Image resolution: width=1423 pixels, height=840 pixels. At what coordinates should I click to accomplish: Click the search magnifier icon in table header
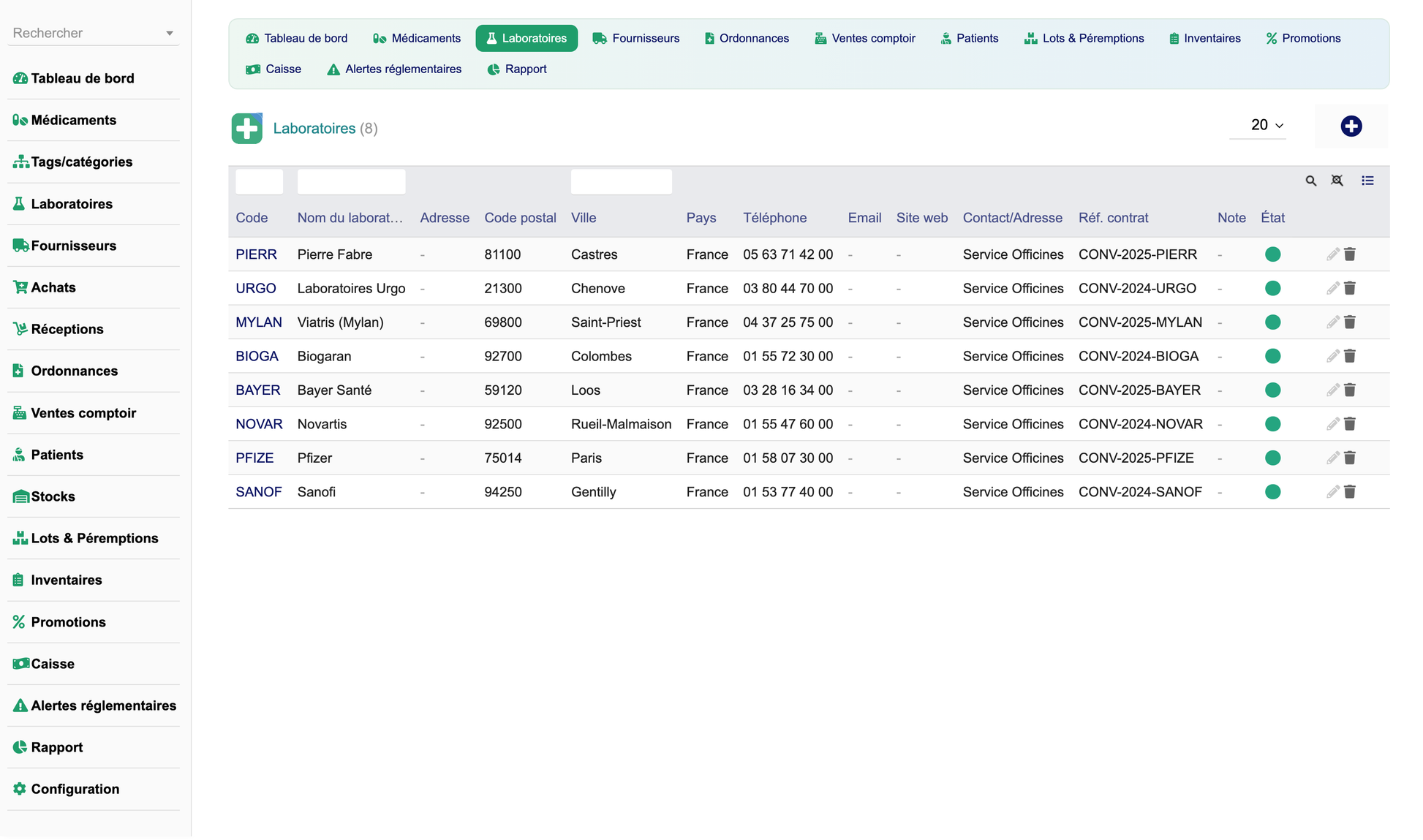1310,181
